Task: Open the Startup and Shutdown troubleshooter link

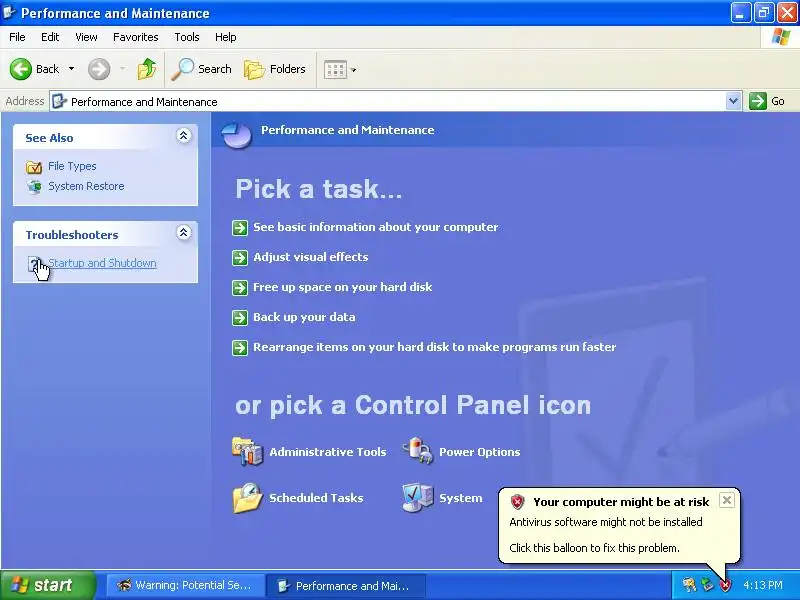Action: (x=102, y=263)
